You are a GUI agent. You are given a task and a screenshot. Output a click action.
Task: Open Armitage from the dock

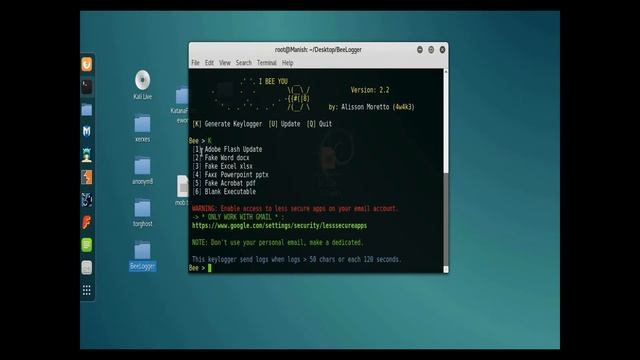[x=87, y=155]
